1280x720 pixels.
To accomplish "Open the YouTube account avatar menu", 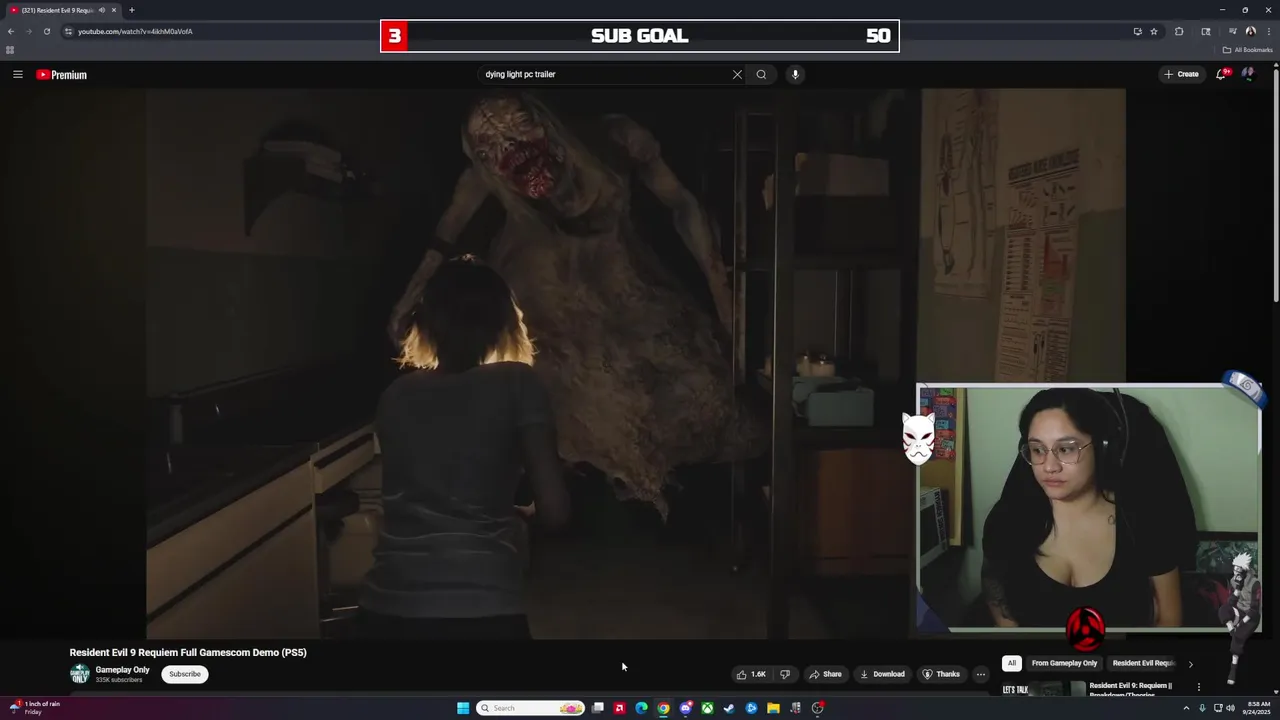I will tap(1248, 73).
